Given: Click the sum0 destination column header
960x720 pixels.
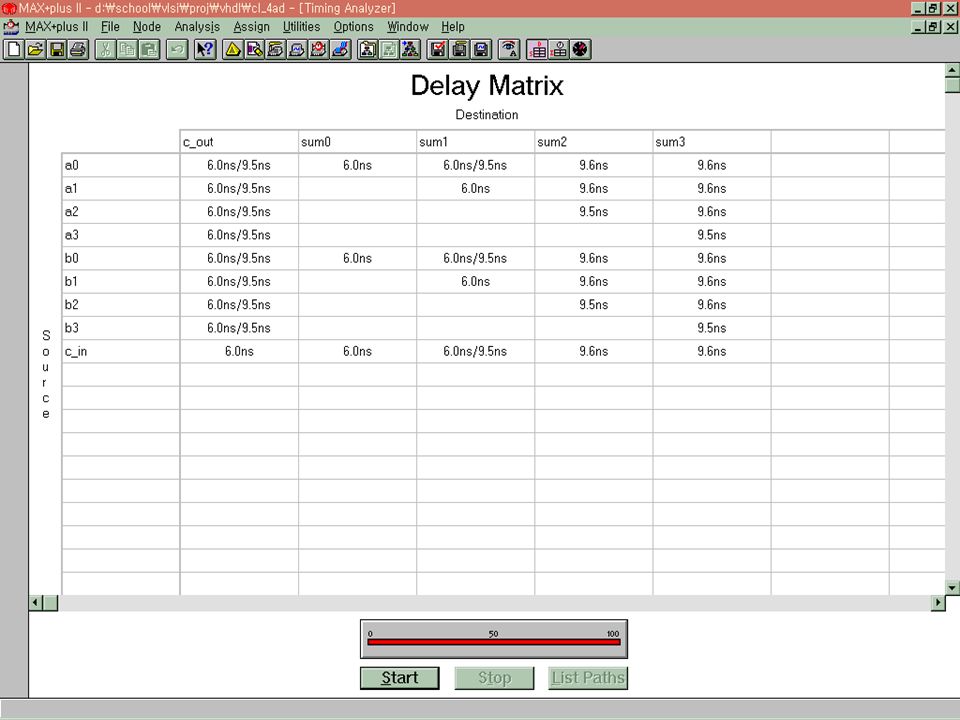Looking at the screenshot, I should coord(358,141).
